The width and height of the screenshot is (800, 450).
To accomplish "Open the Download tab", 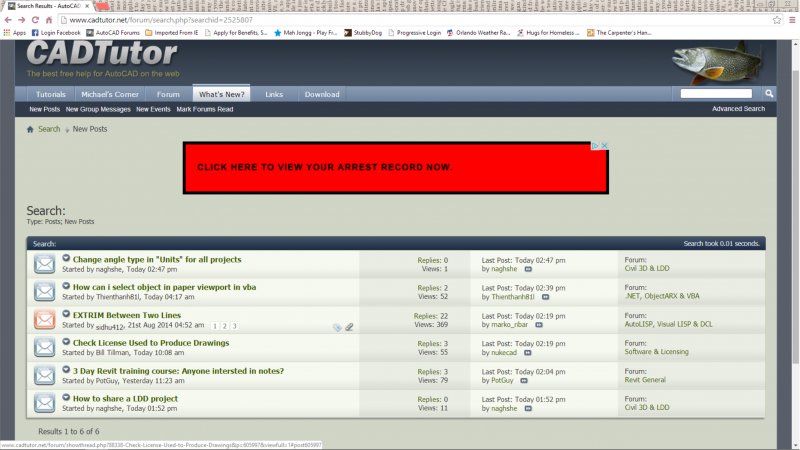I will click(x=322, y=94).
